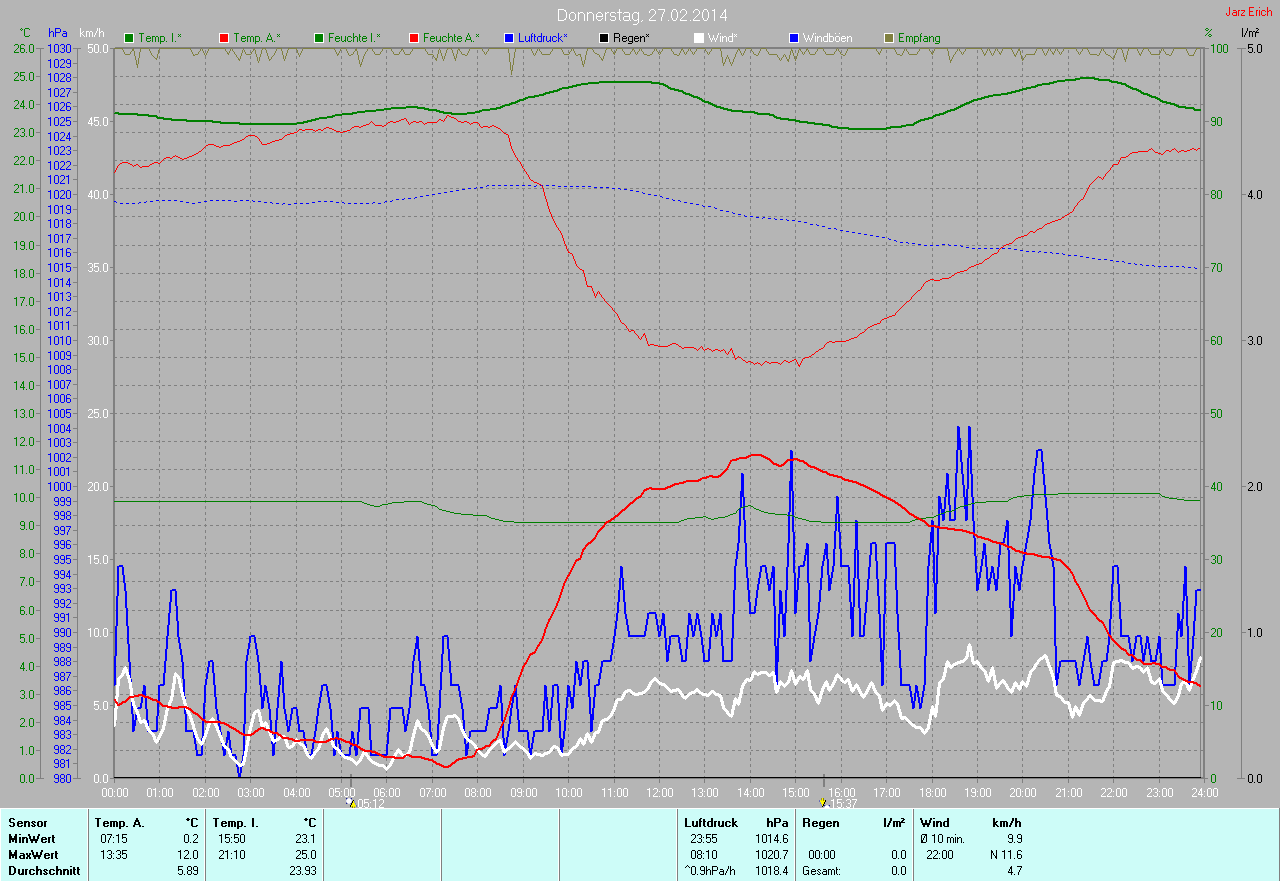The width and height of the screenshot is (1280, 881).
Task: Click the 'Temp. A.' table column header
Action: 119,822
